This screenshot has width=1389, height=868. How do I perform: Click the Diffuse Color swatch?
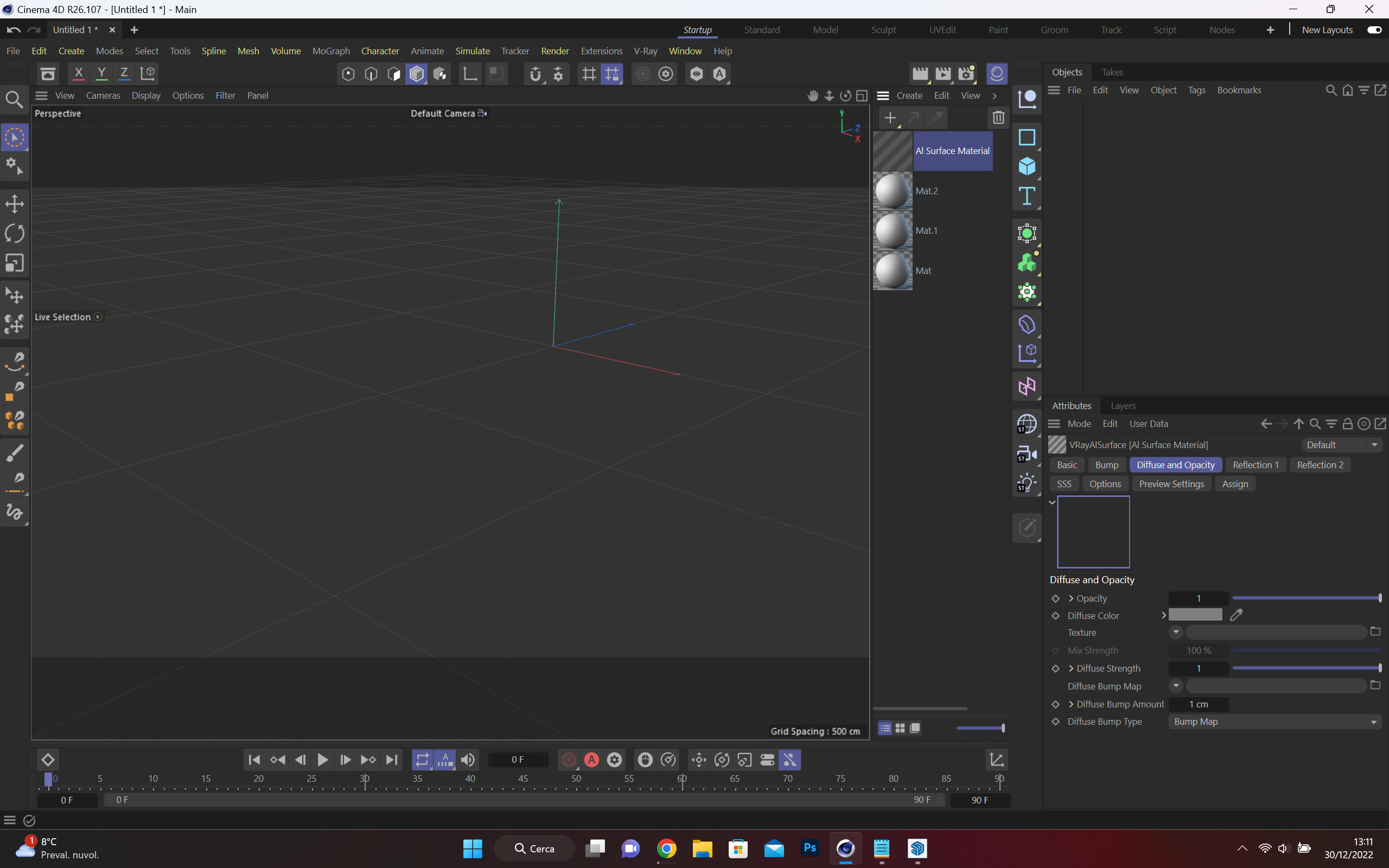tap(1195, 615)
